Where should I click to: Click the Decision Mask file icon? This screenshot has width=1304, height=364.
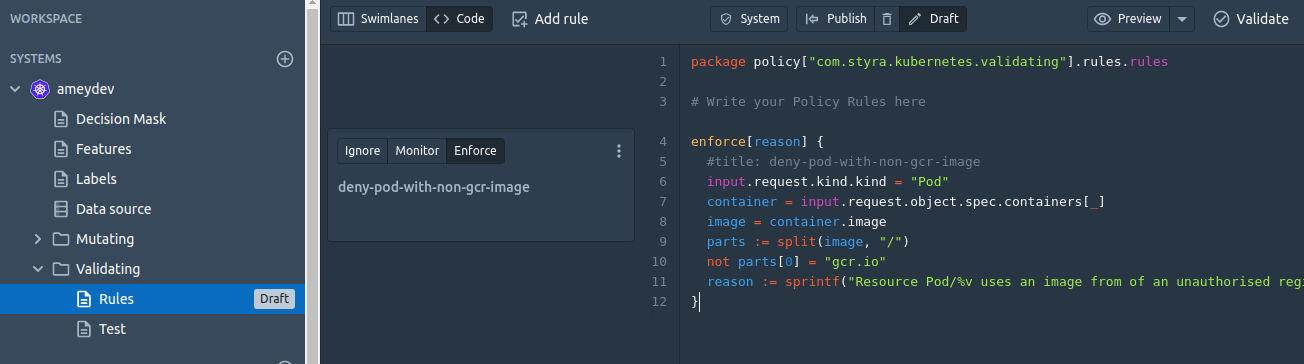click(61, 119)
